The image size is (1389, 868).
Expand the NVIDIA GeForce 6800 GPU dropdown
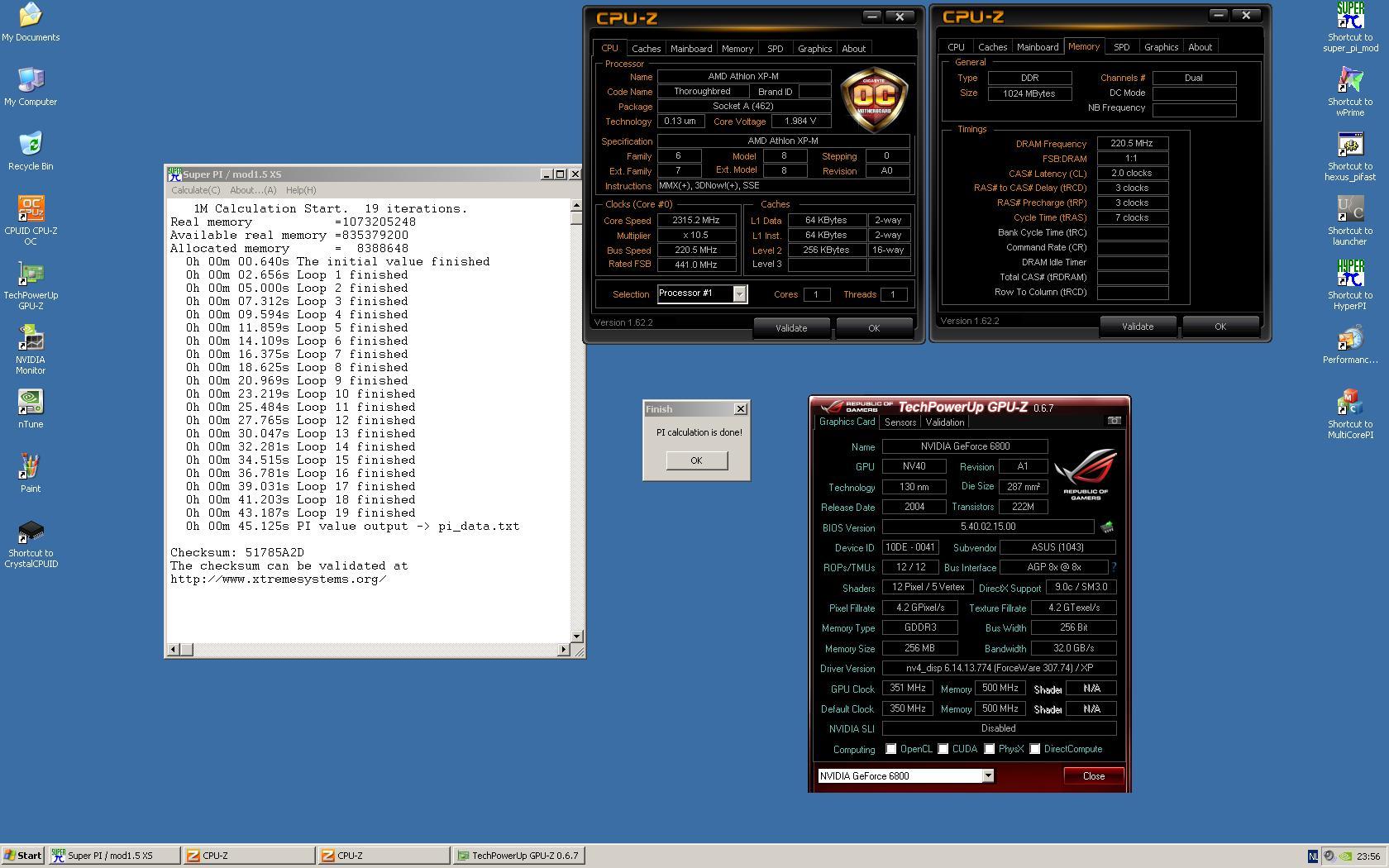(x=987, y=775)
